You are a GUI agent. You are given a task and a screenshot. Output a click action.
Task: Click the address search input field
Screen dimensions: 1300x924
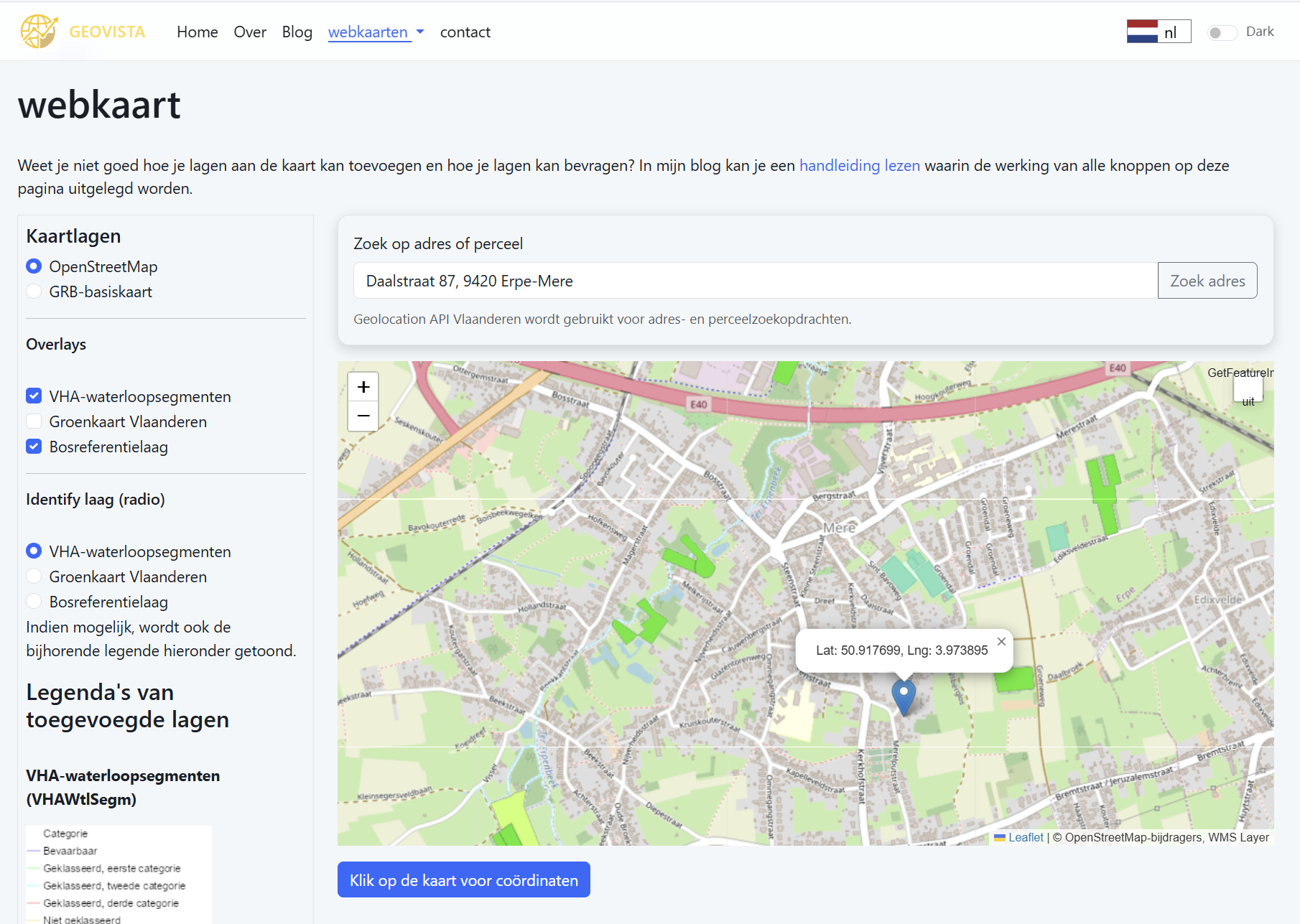coord(754,280)
